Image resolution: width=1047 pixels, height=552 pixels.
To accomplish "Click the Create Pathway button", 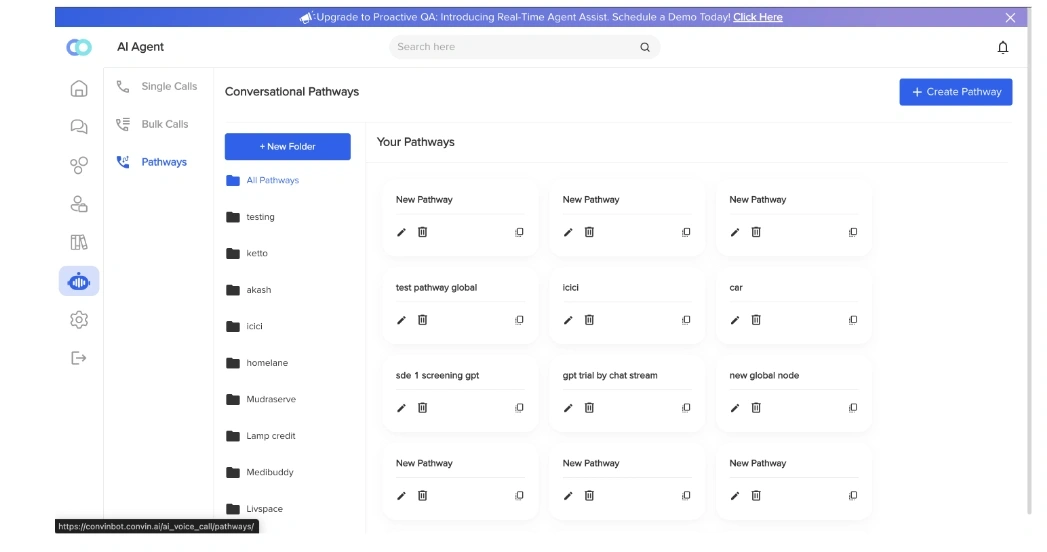I will pos(956,92).
